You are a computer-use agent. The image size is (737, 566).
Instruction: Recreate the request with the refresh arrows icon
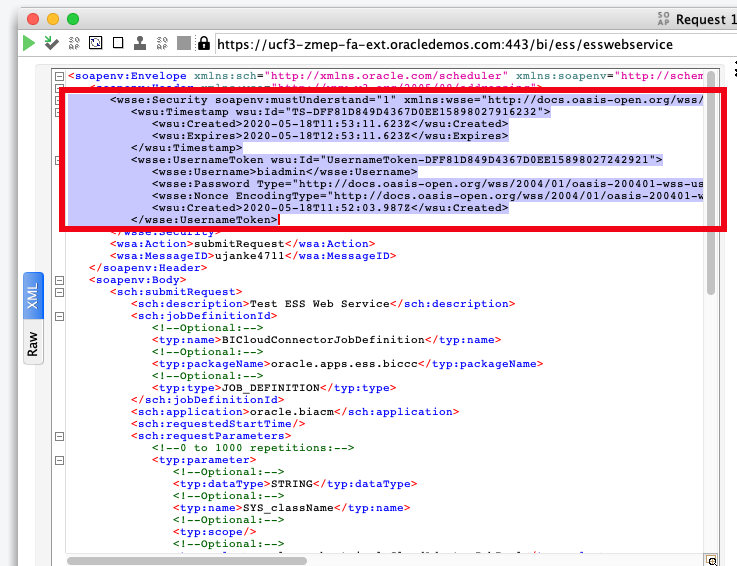click(x=96, y=43)
